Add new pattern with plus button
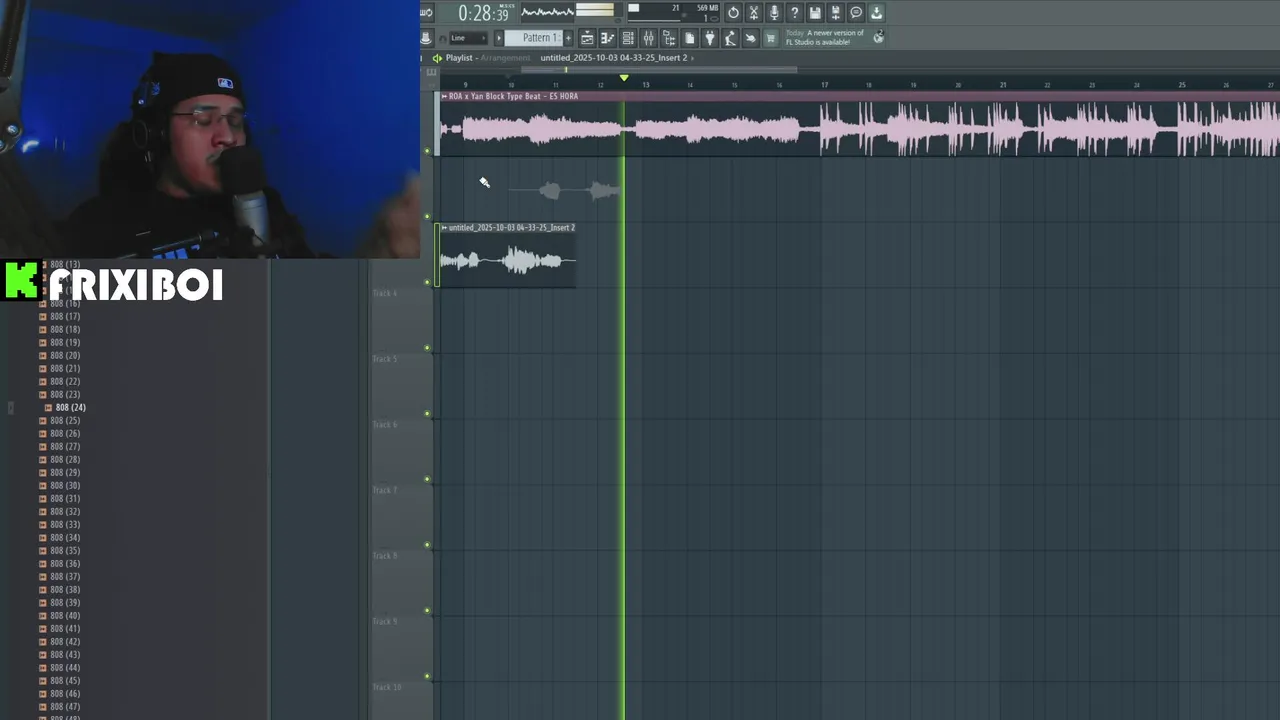The height and width of the screenshot is (720, 1280). coord(568,38)
